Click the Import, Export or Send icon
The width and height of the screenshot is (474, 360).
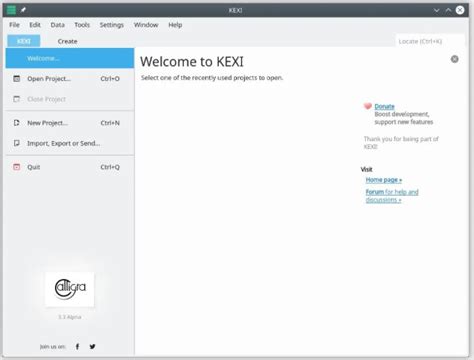[x=16, y=143]
